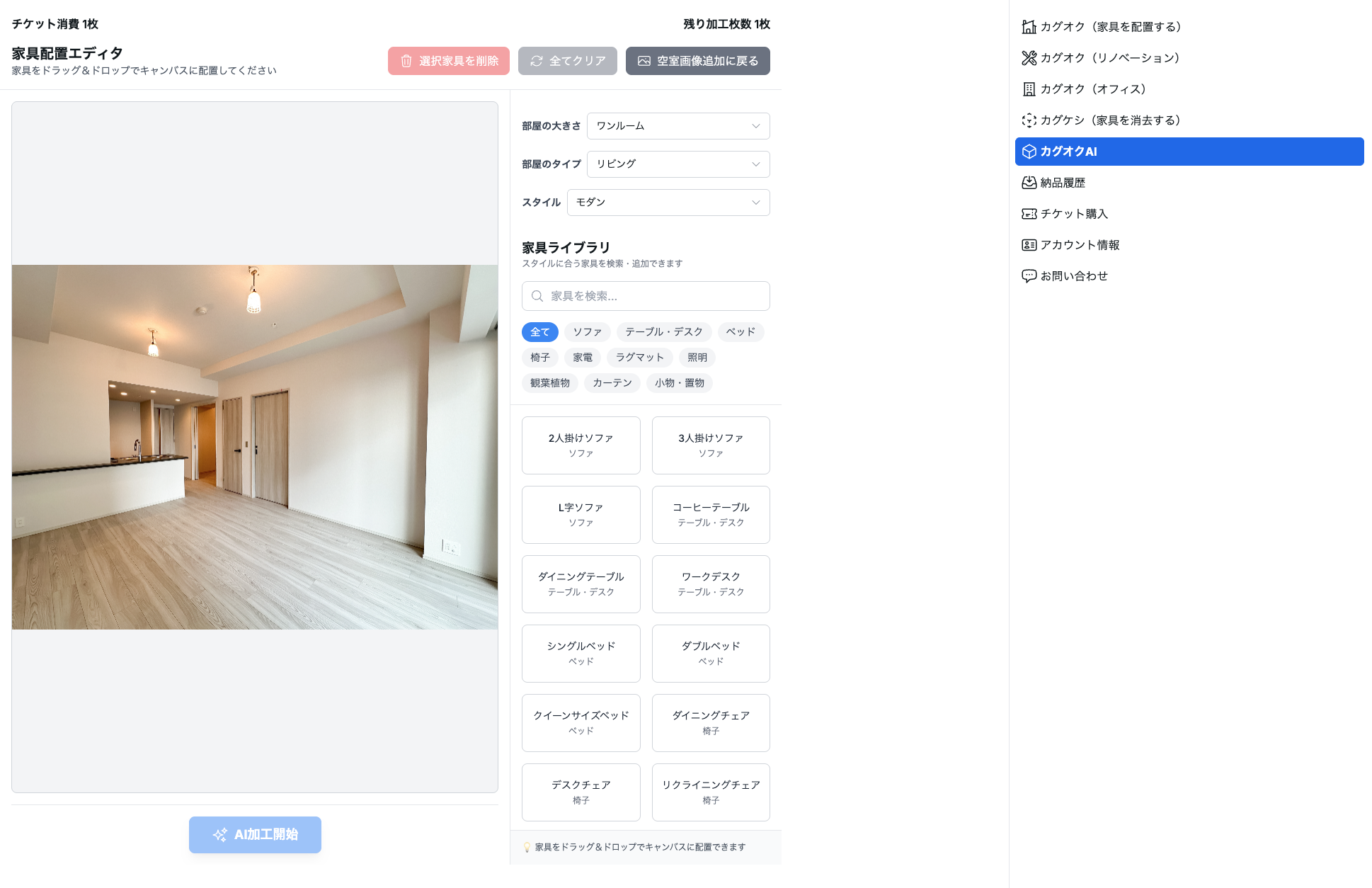Open the 部屋の大きさ dropdown showing ワンルーム
Image resolution: width=1372 pixels, height=888 pixels.
(678, 126)
